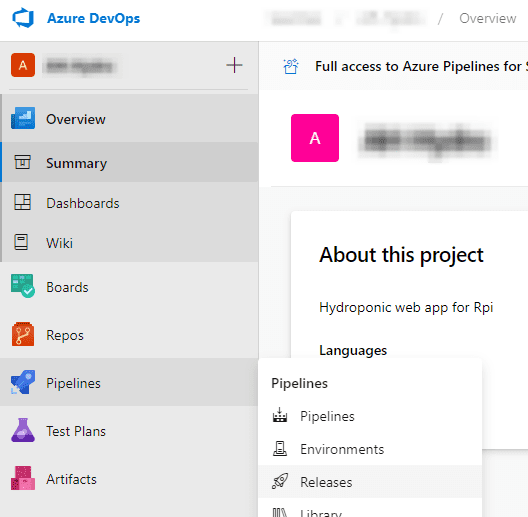Click the Pipelines flyout header
528x517 pixels.
(x=299, y=383)
